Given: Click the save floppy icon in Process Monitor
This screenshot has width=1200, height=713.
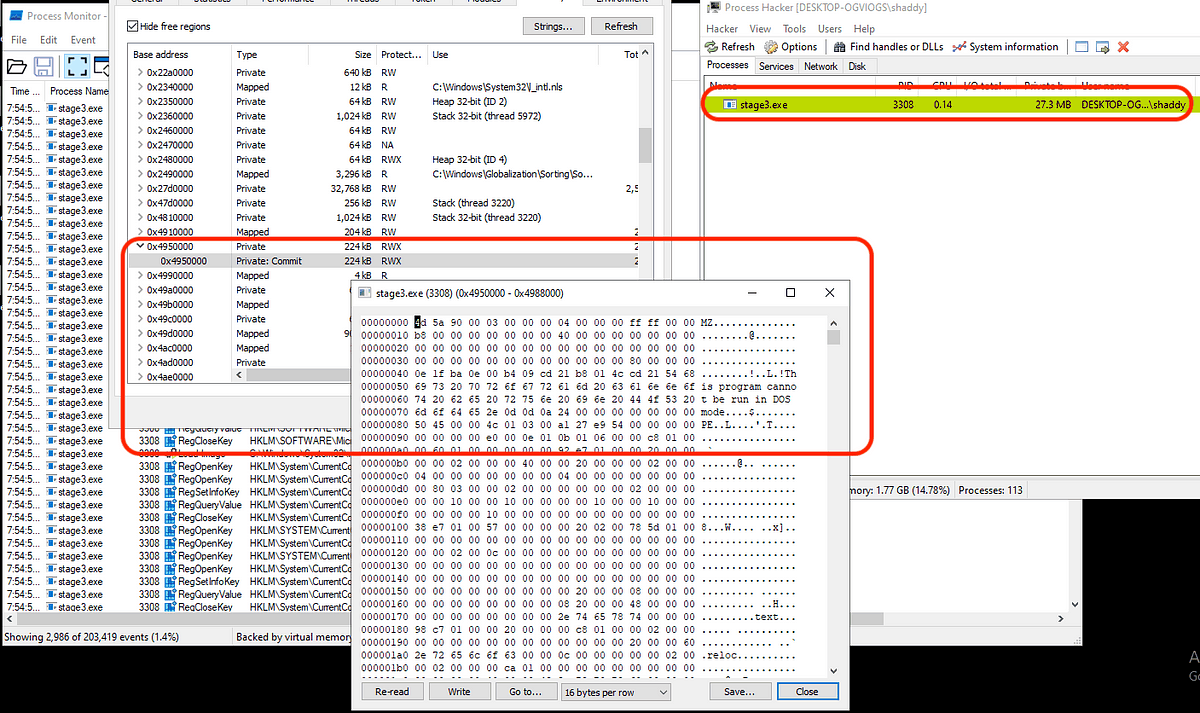Looking at the screenshot, I should (44, 67).
